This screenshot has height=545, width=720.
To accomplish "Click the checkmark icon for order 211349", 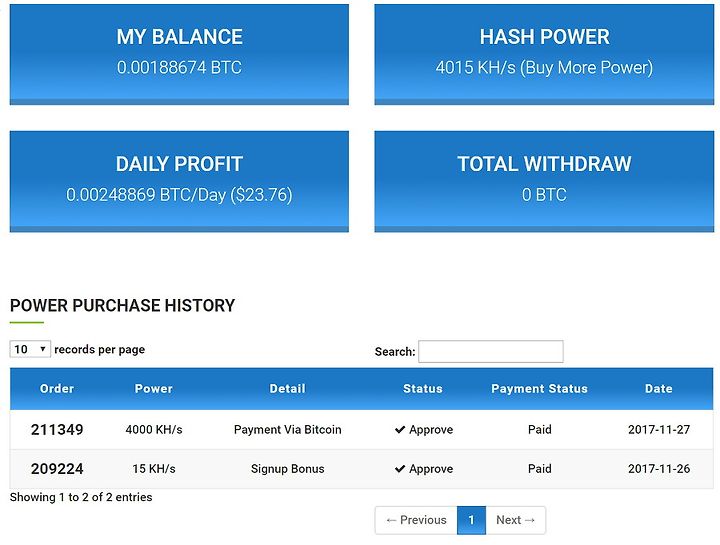I will tap(400, 430).
